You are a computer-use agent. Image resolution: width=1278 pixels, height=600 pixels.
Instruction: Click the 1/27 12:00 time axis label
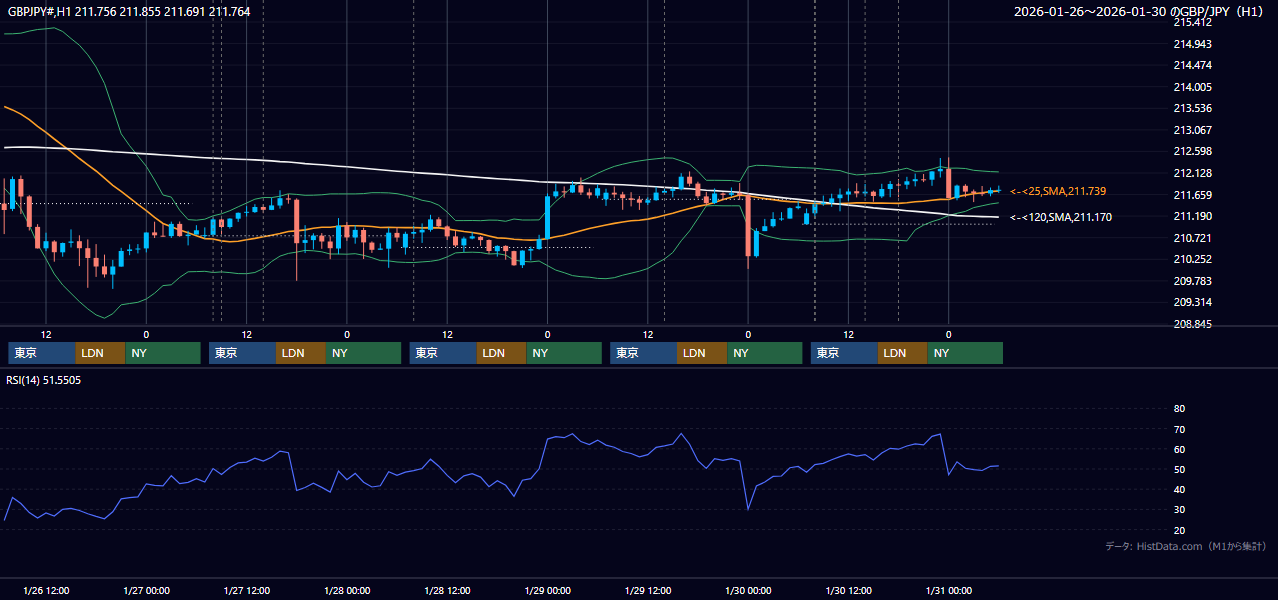[247, 590]
